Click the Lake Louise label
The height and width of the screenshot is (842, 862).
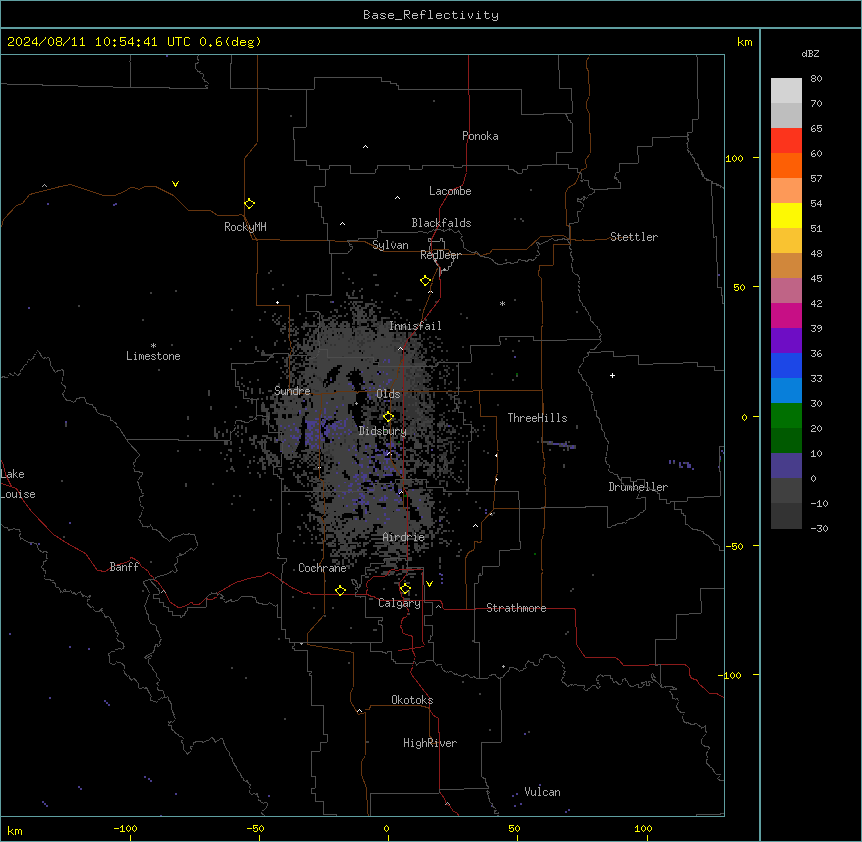[x=16, y=484]
